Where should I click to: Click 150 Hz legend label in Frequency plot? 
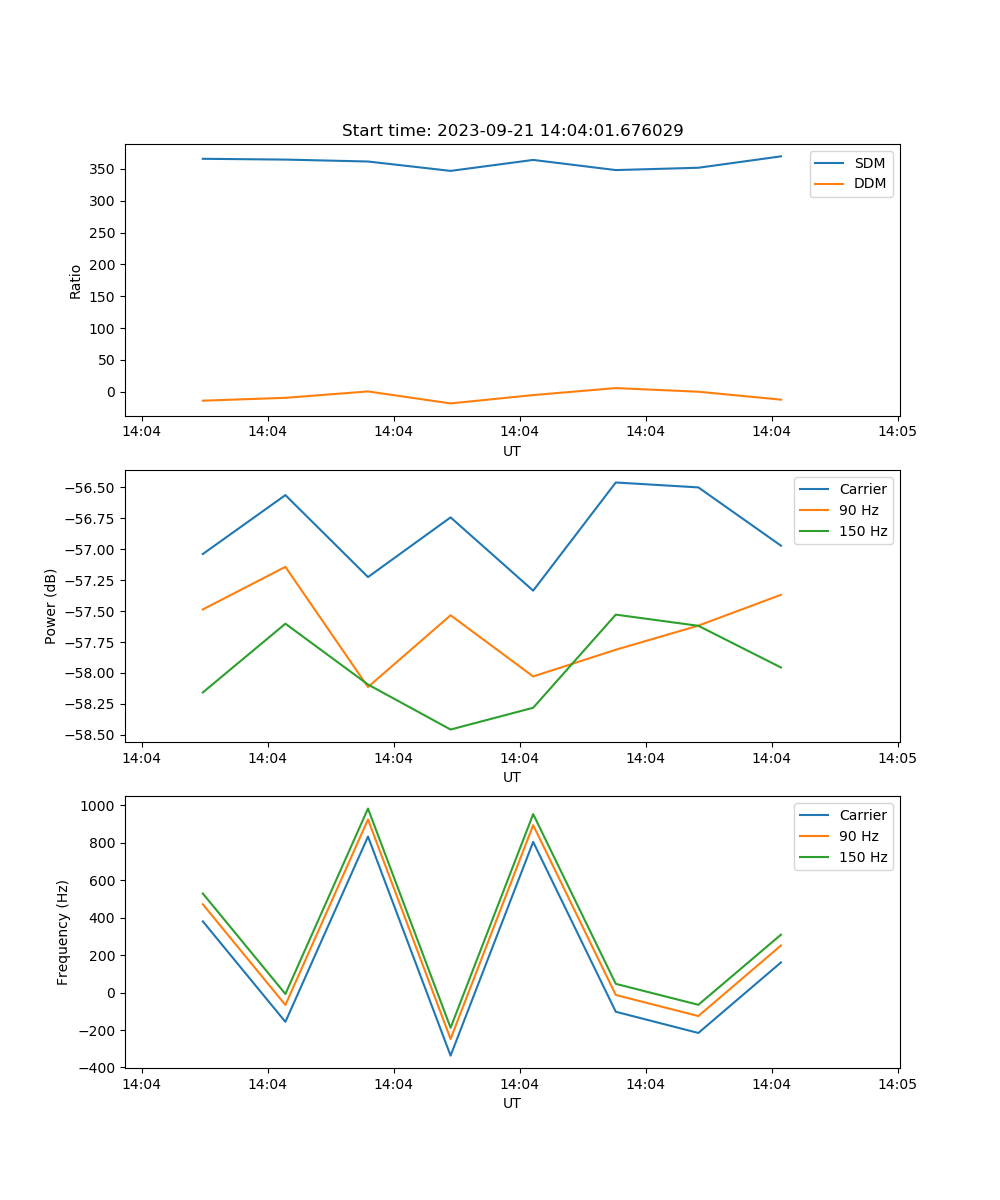coord(863,857)
